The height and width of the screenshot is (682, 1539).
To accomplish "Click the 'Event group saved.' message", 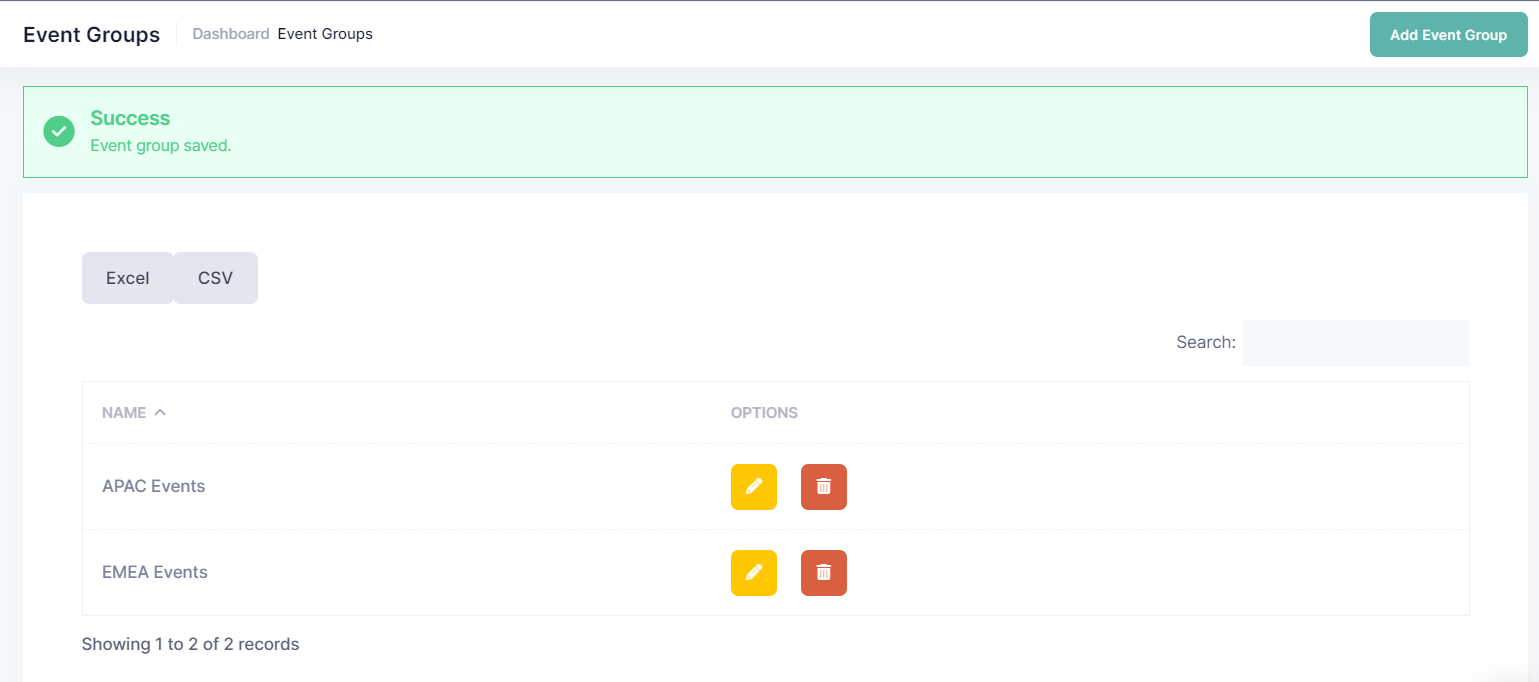I will (160, 146).
